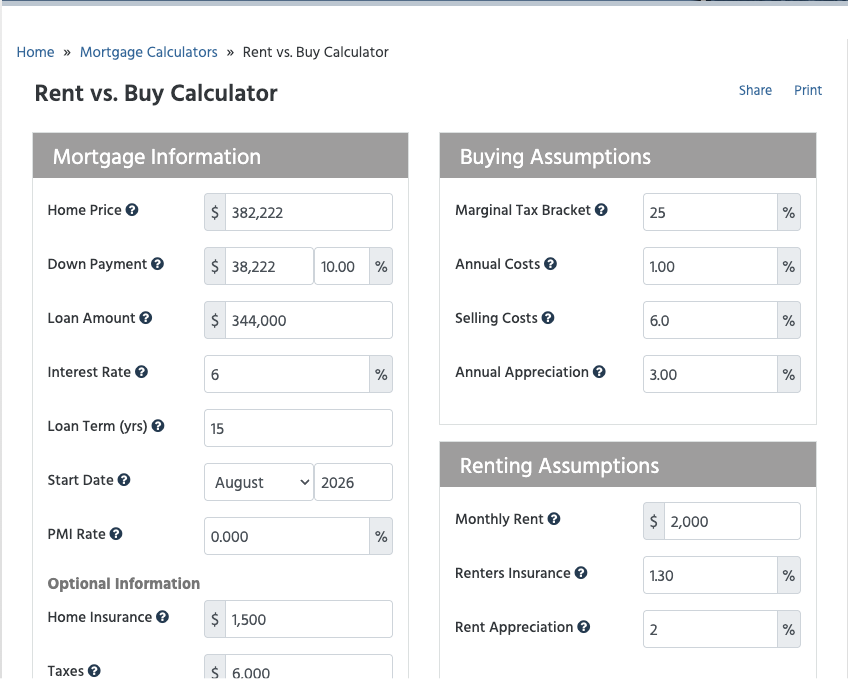Viewport: 848px width, 679px height.
Task: Click the Start Date help icon
Action: pos(124,480)
